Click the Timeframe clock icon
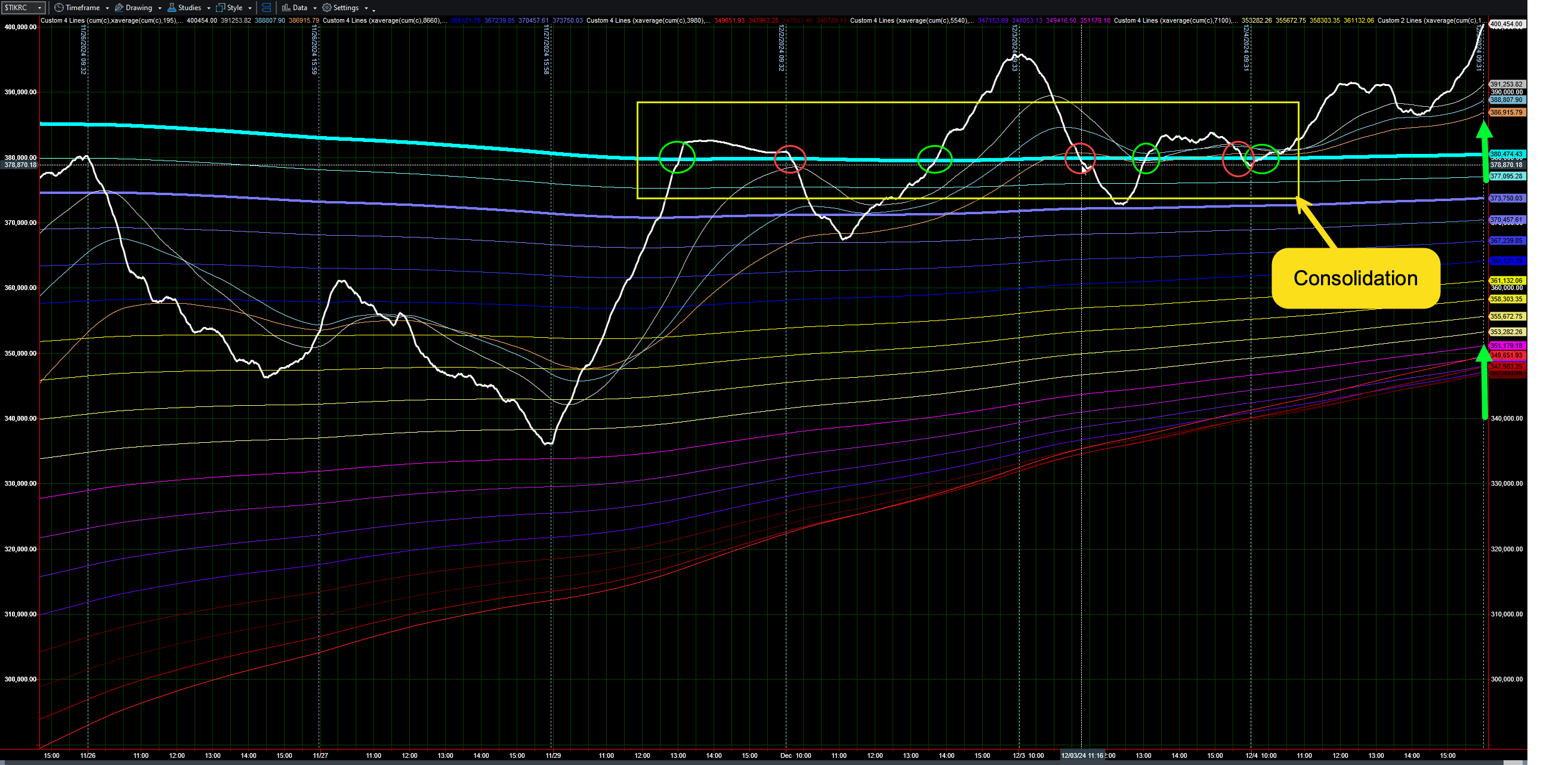The image size is (1568, 765). point(58,8)
